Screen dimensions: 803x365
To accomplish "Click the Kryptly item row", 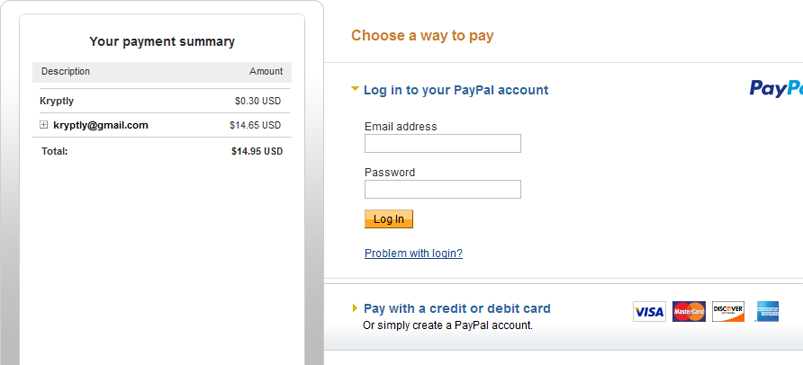I will click(x=162, y=101).
